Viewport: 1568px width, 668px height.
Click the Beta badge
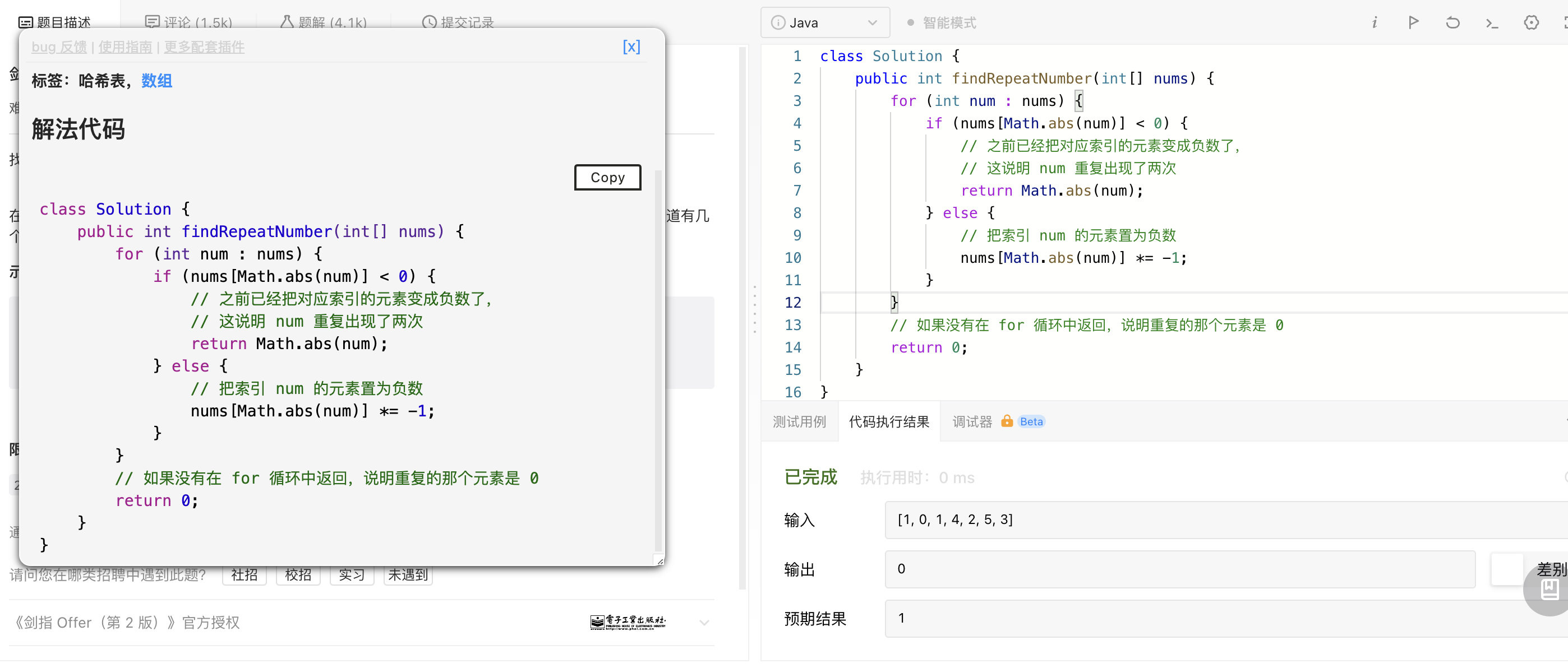pos(1031,421)
